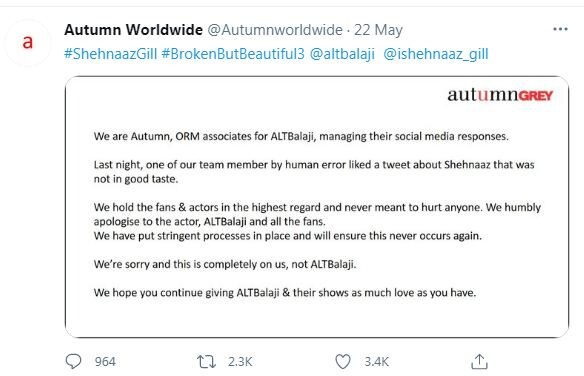Click the share upload icon
This screenshot has width=584, height=376.
[x=479, y=361]
